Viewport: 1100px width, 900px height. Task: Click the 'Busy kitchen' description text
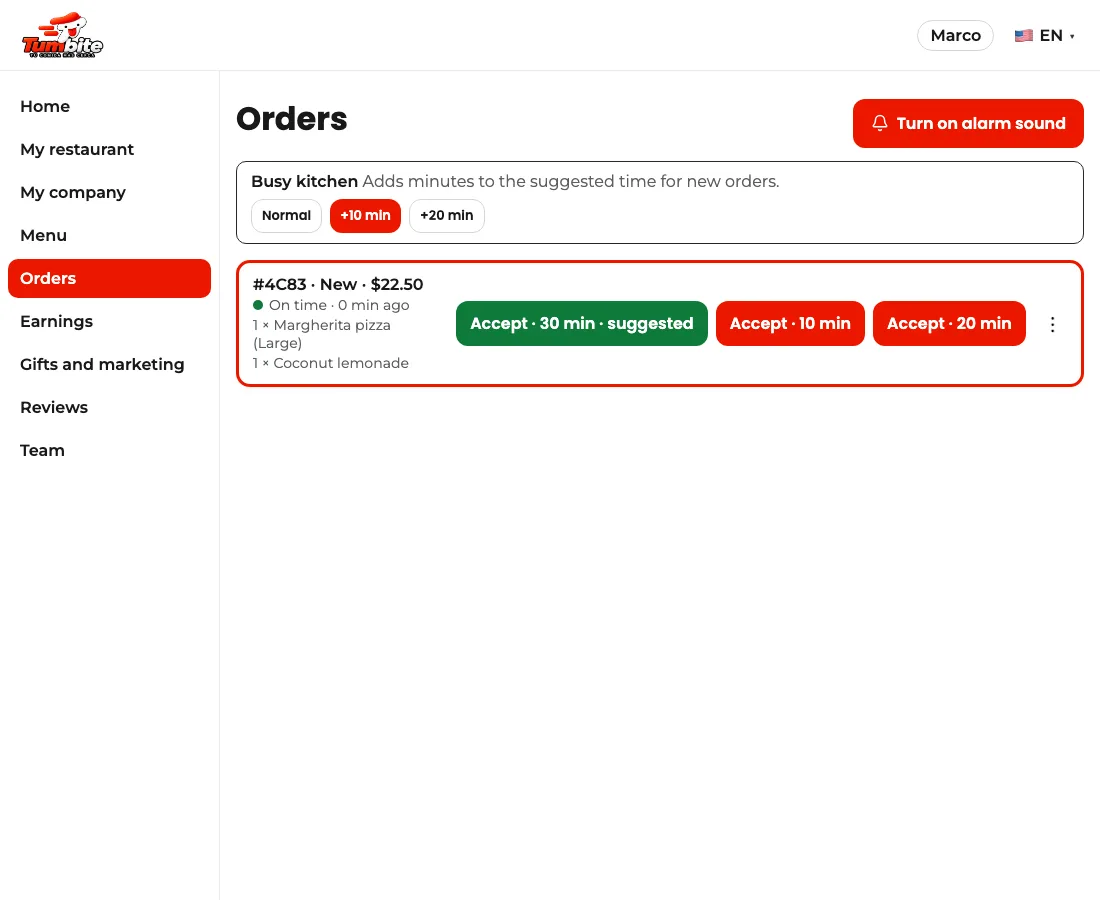515,182
